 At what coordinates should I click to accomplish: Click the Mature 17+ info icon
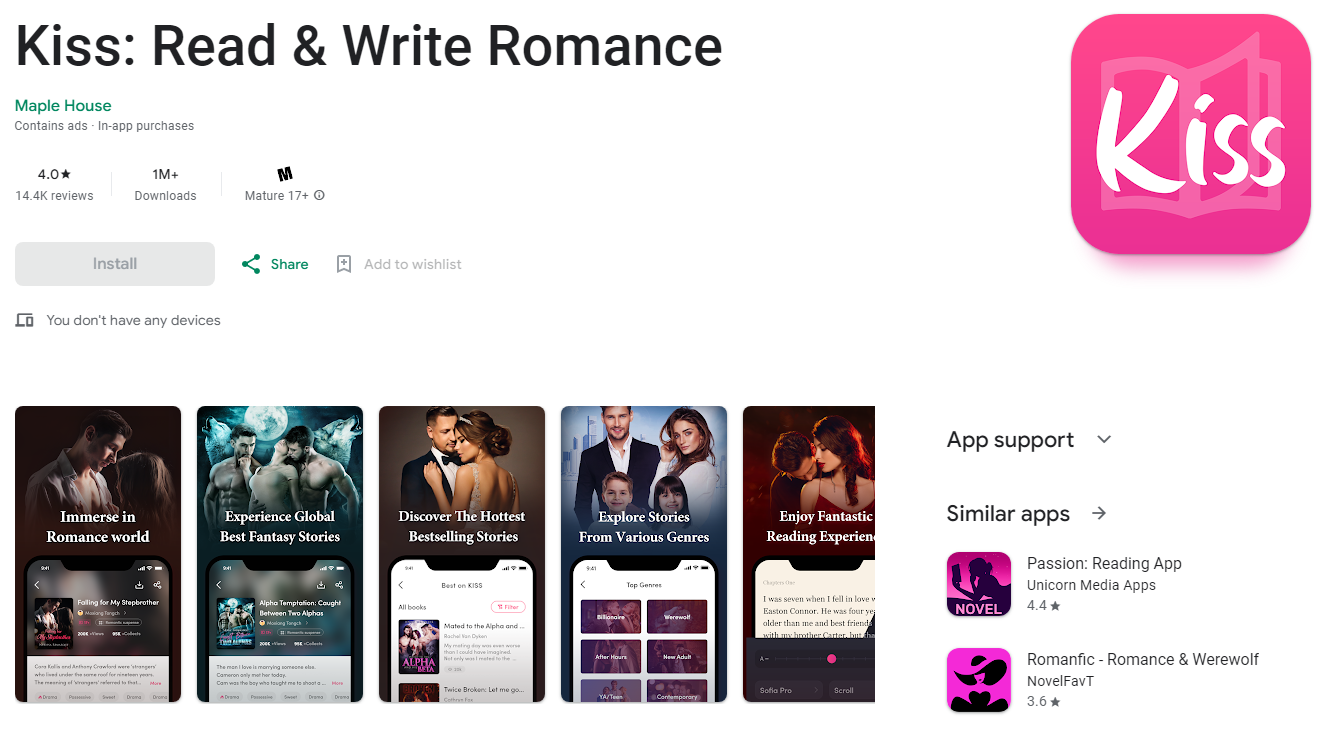[320, 196]
